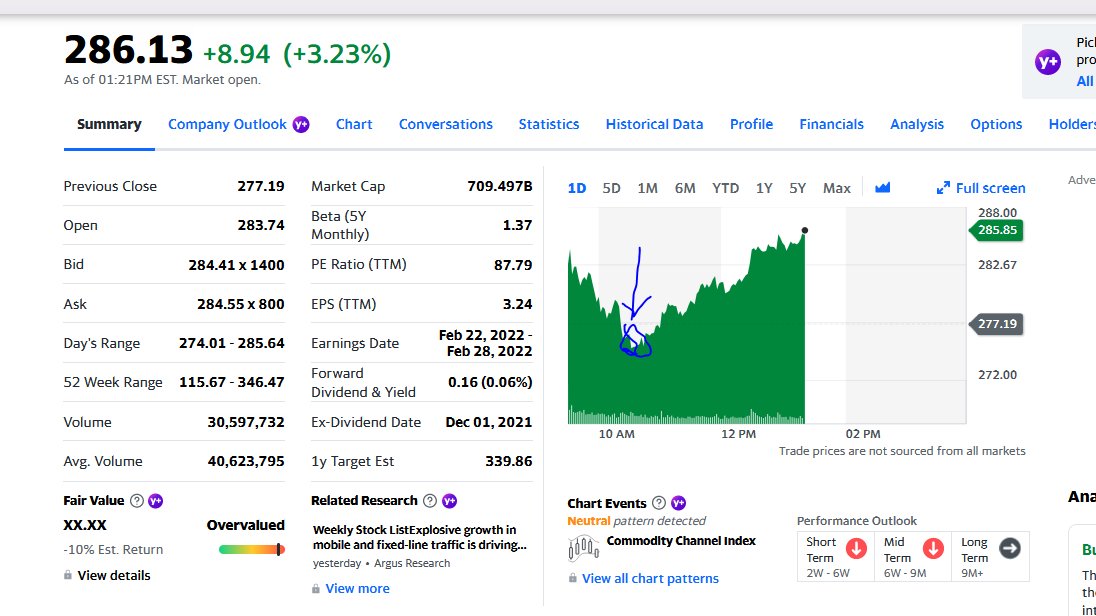Open the Analysis tab
The image size is (1096, 616).
coord(916,124)
